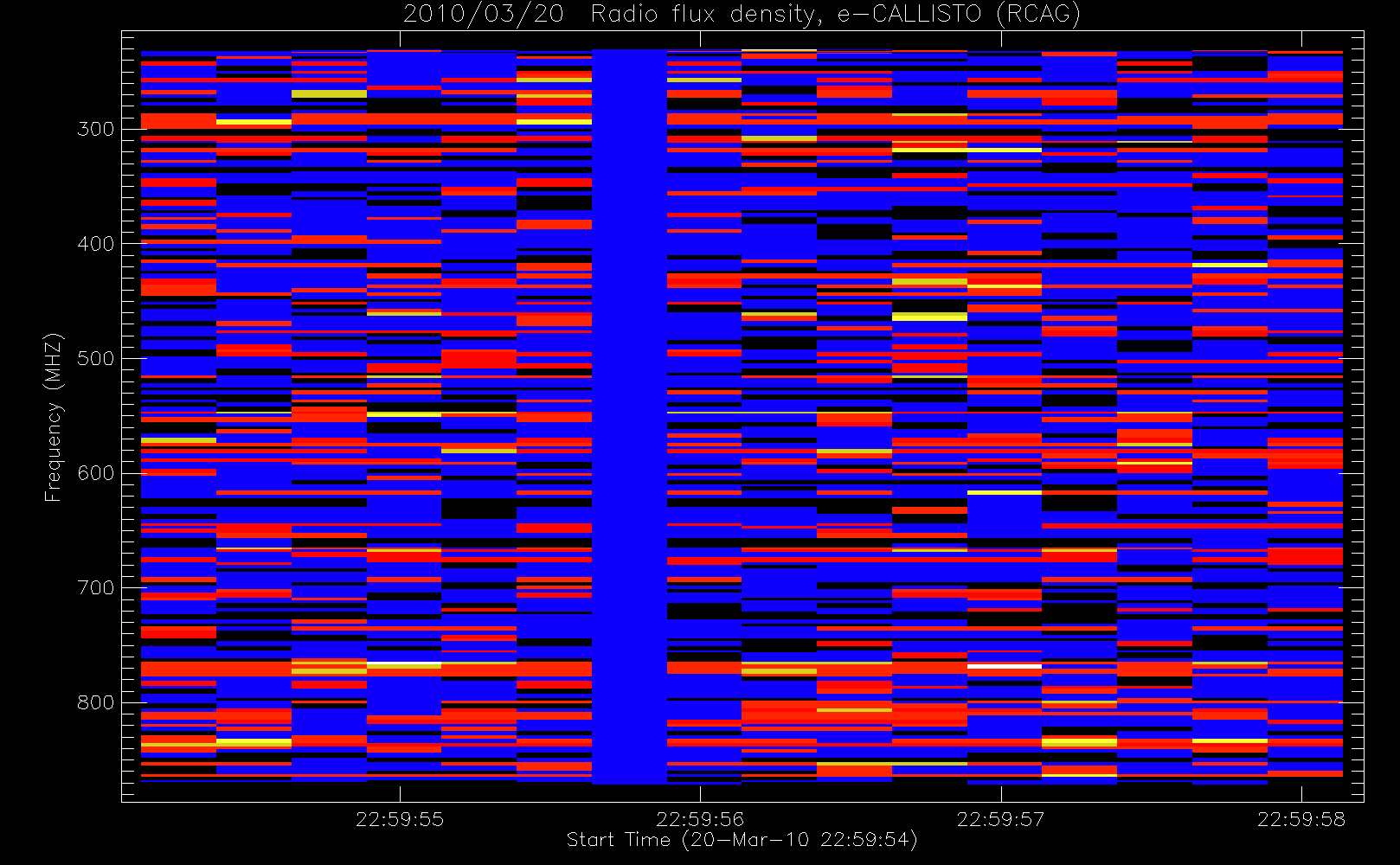Click the 800 frequency tick label
This screenshot has height=865, width=1400.
[x=95, y=702]
